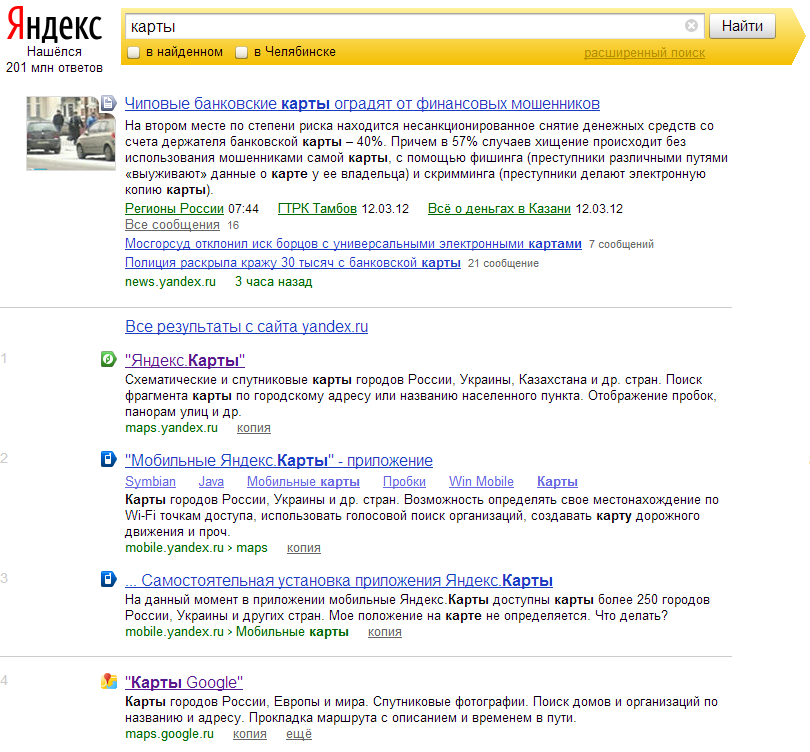This screenshot has width=810, height=752.
Task: Click the blue favicon next to Самостоятельная установка result
Action: point(108,579)
